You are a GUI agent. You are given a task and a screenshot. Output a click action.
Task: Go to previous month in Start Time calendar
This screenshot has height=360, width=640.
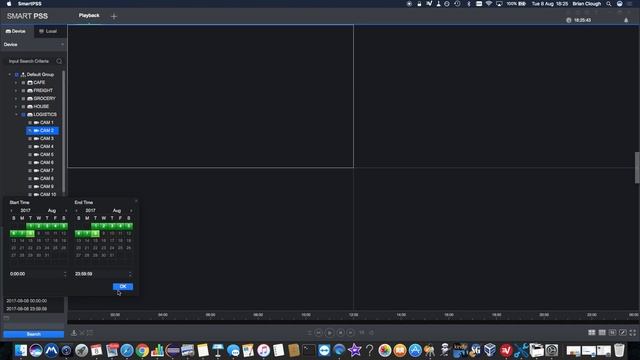(11, 211)
